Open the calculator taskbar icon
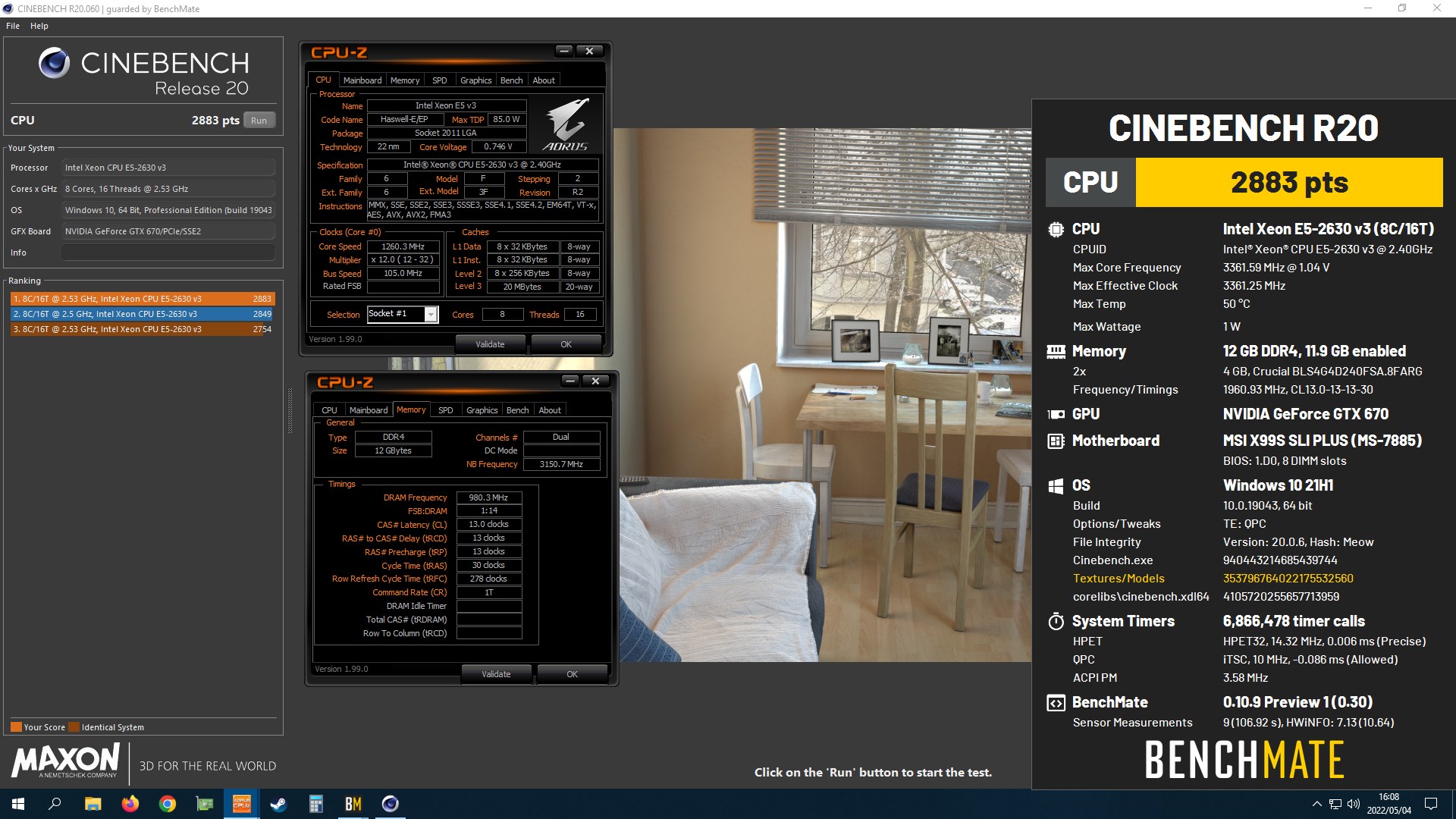The image size is (1456, 819). coord(316,804)
